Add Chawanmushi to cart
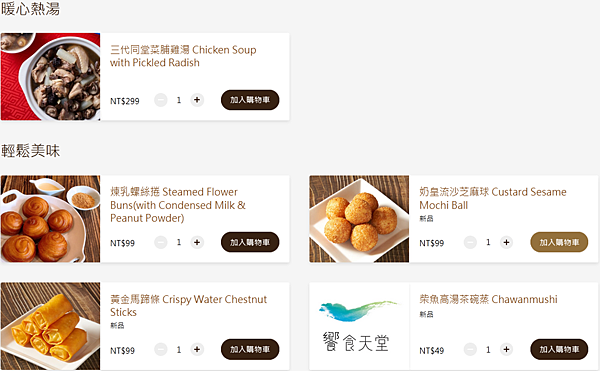 point(559,349)
